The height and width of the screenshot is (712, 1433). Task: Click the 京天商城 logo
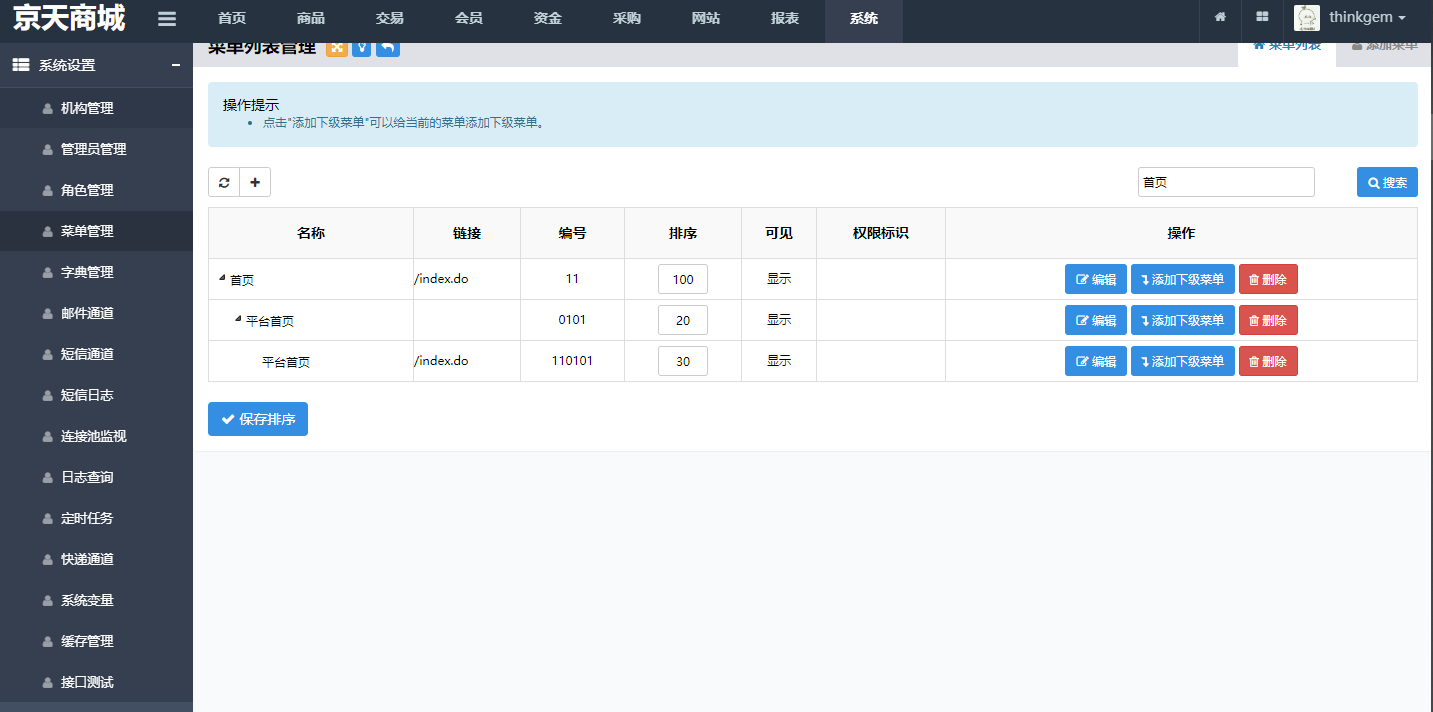69,18
